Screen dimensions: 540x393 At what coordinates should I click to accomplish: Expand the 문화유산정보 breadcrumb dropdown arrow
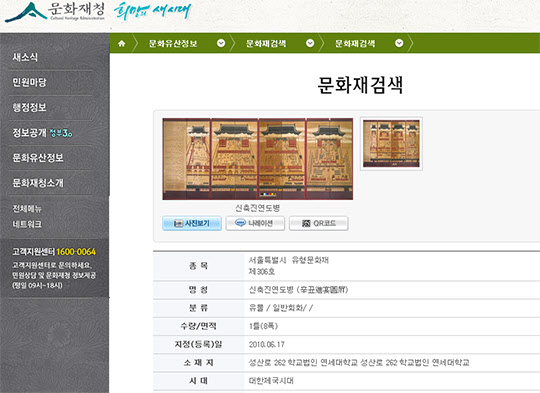pyautogui.click(x=221, y=43)
